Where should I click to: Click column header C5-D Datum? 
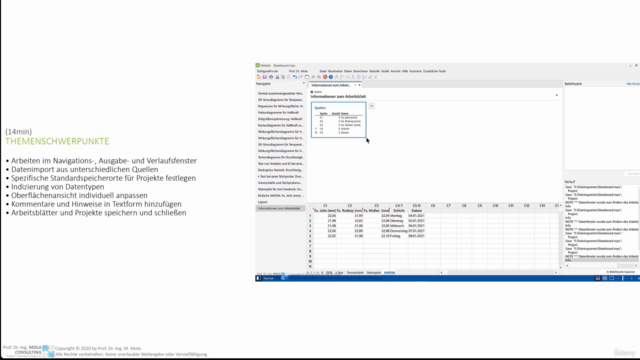tap(416, 206)
